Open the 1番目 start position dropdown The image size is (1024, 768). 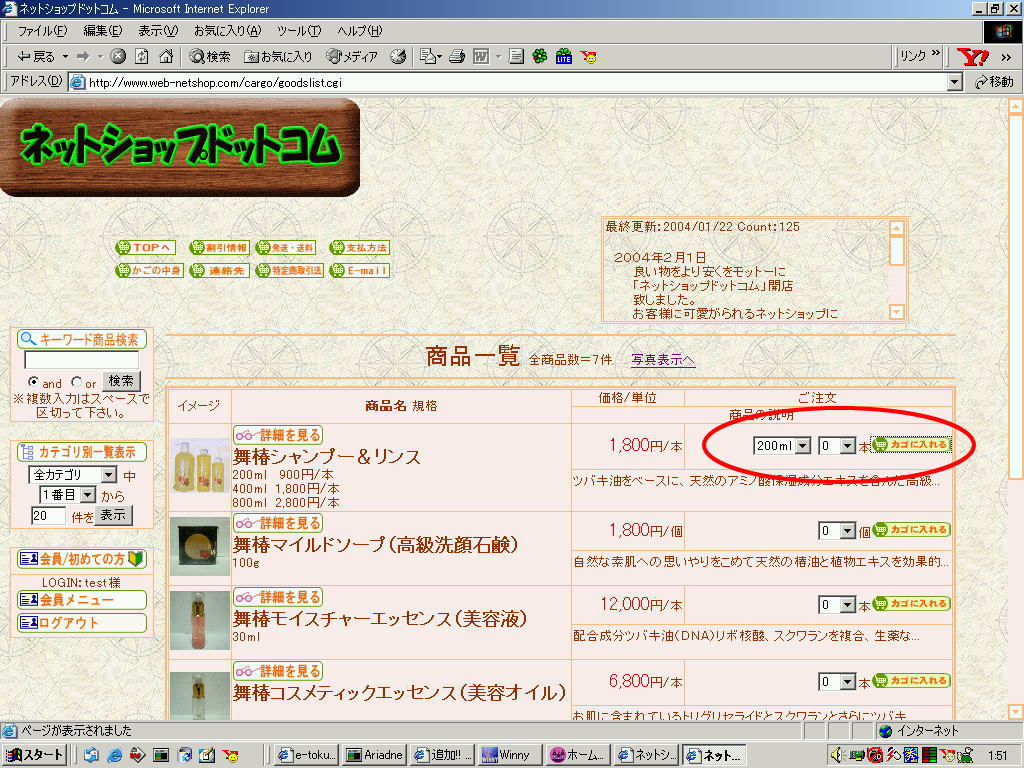[68, 495]
